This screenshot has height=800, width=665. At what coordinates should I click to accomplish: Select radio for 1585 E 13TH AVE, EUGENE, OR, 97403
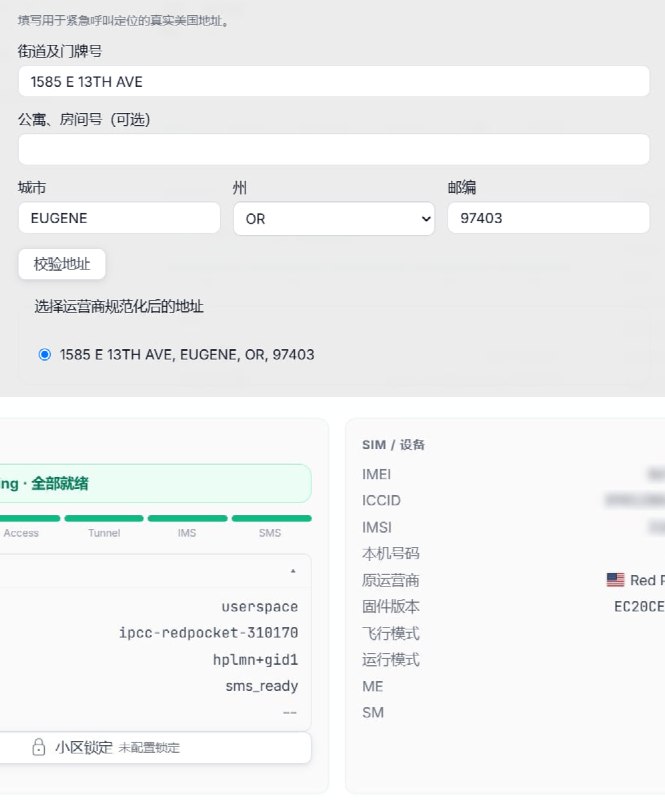[45, 354]
